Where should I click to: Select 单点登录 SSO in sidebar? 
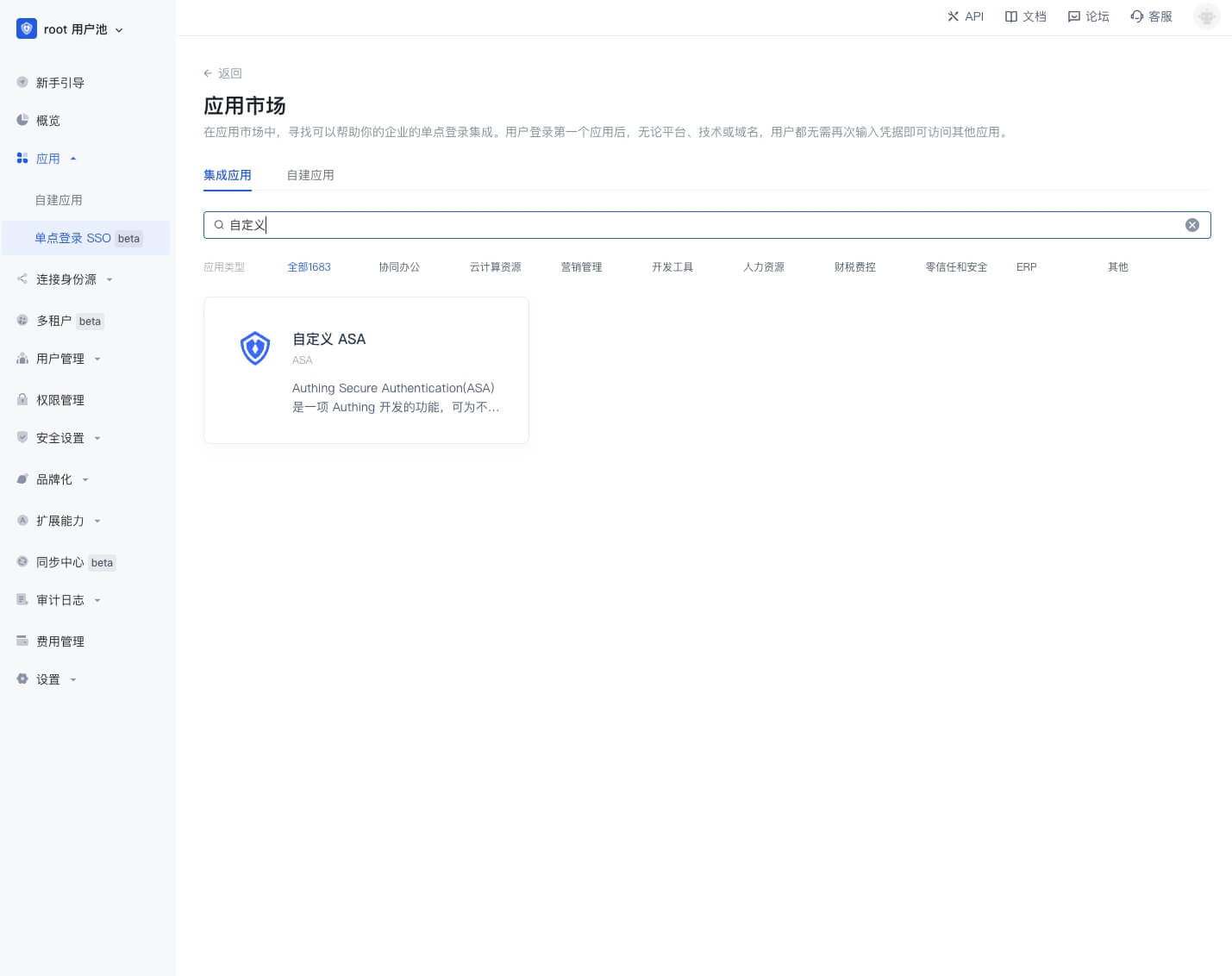[73, 238]
